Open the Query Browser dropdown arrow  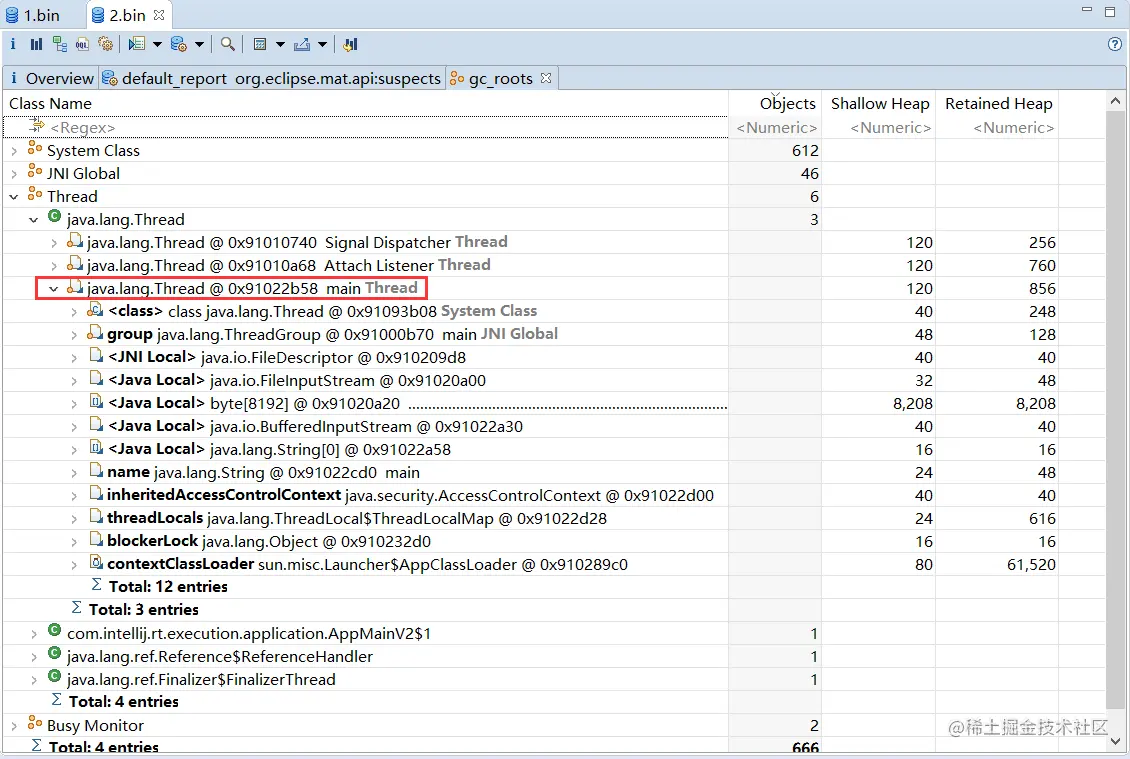pos(199,45)
